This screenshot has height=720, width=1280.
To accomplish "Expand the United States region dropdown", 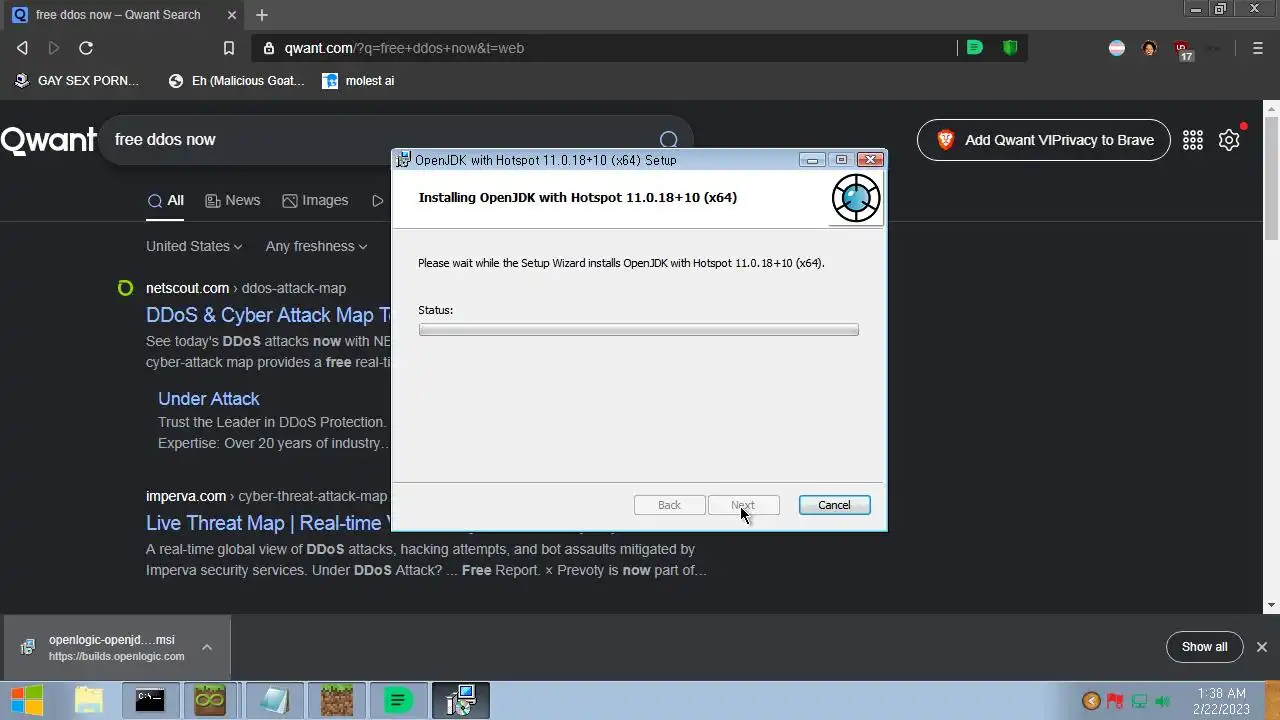I will pos(194,246).
